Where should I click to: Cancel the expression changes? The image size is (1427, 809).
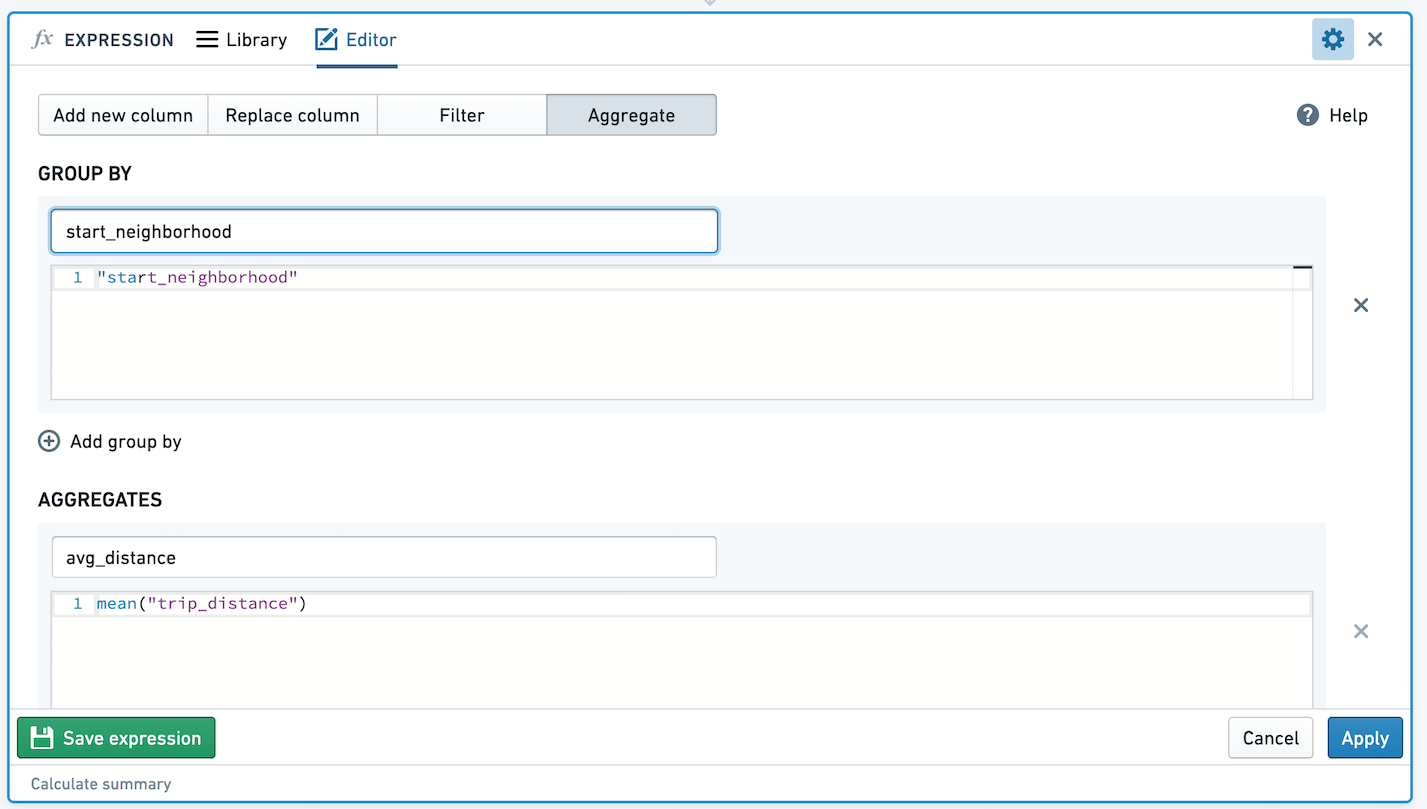coord(1270,738)
